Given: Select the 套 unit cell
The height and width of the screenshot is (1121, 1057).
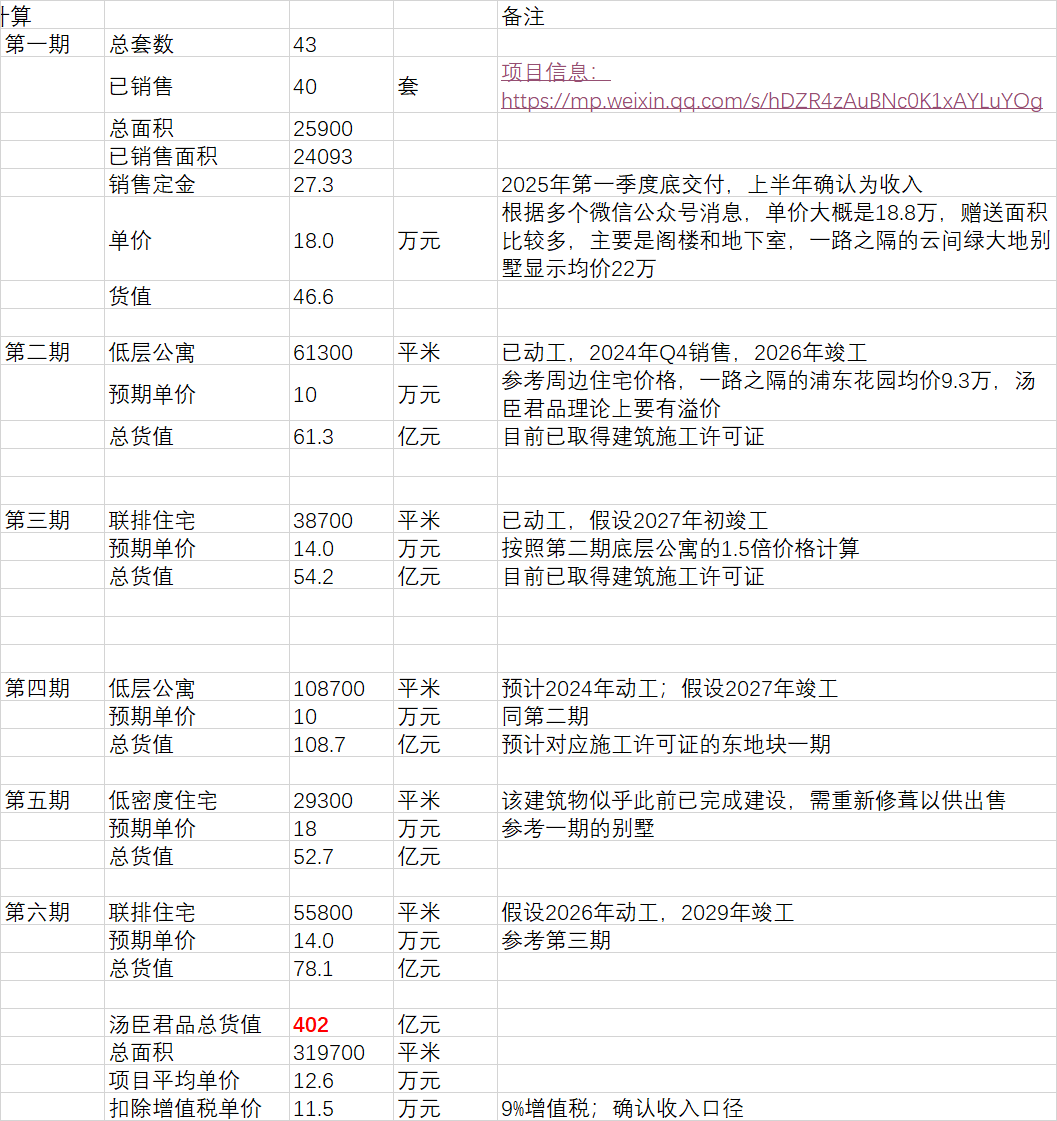Looking at the screenshot, I should point(446,85).
